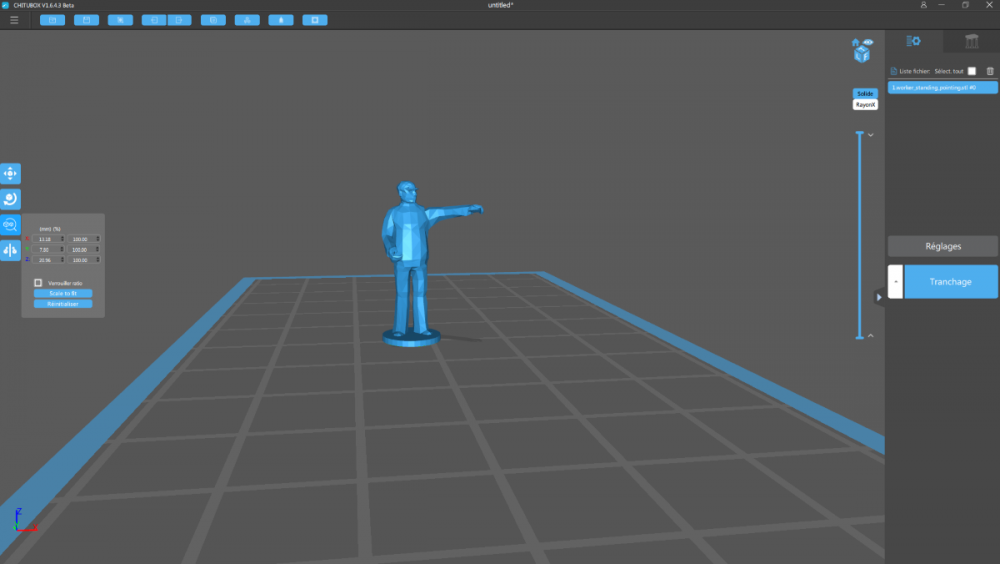Viewport: 1000px width, 564px height.
Task: Open the dropdown arrow beside Tranchage
Action: pyautogui.click(x=895, y=281)
